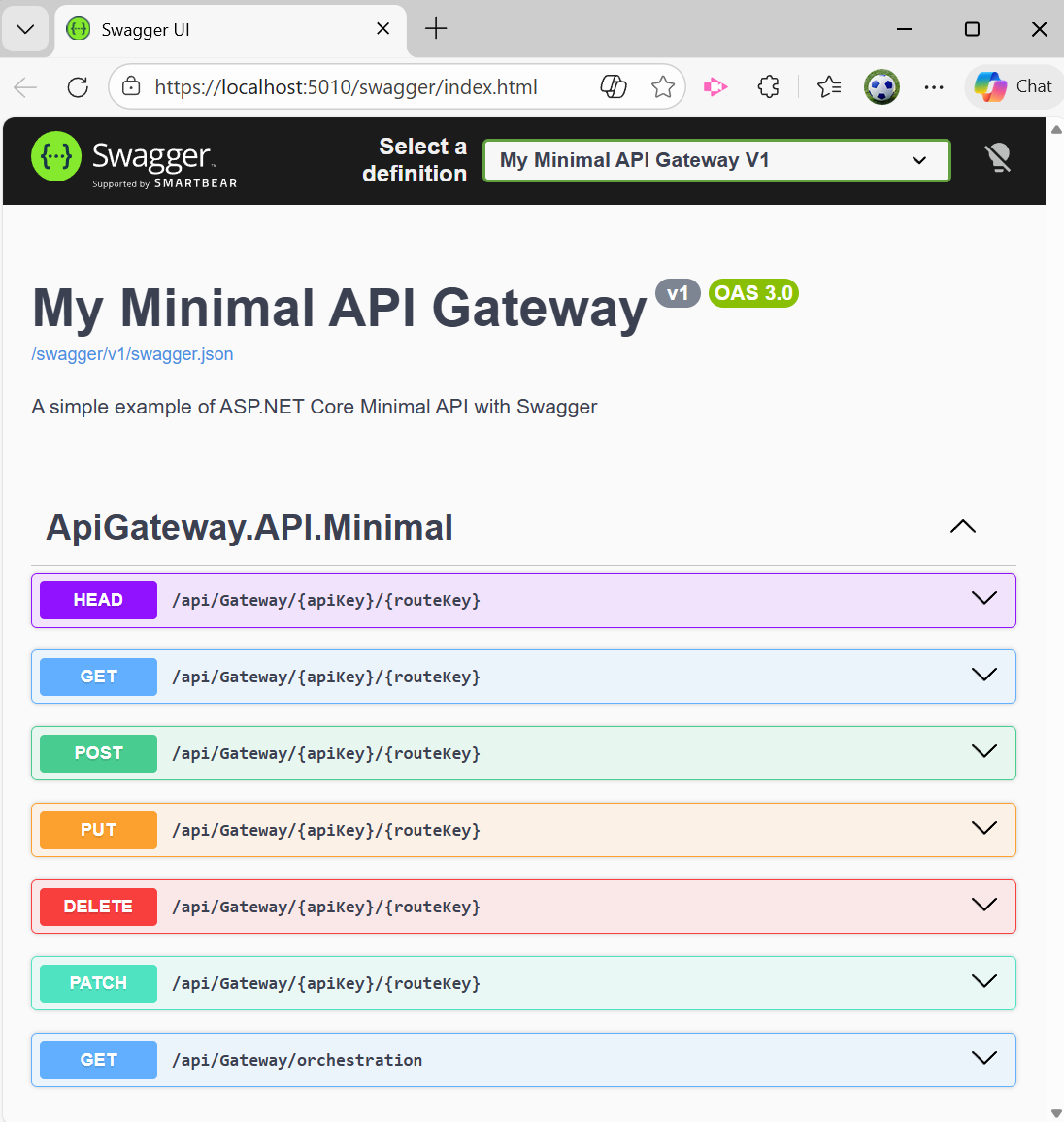Image resolution: width=1064 pixels, height=1122 pixels.
Task: Toggle dark mode lightbulb icon
Action: 997,158
